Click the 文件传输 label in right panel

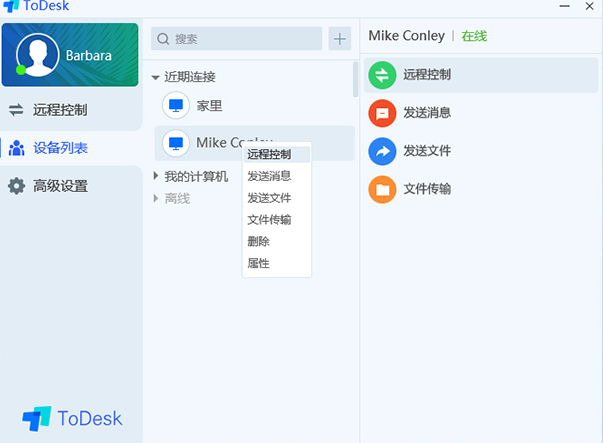coord(427,189)
